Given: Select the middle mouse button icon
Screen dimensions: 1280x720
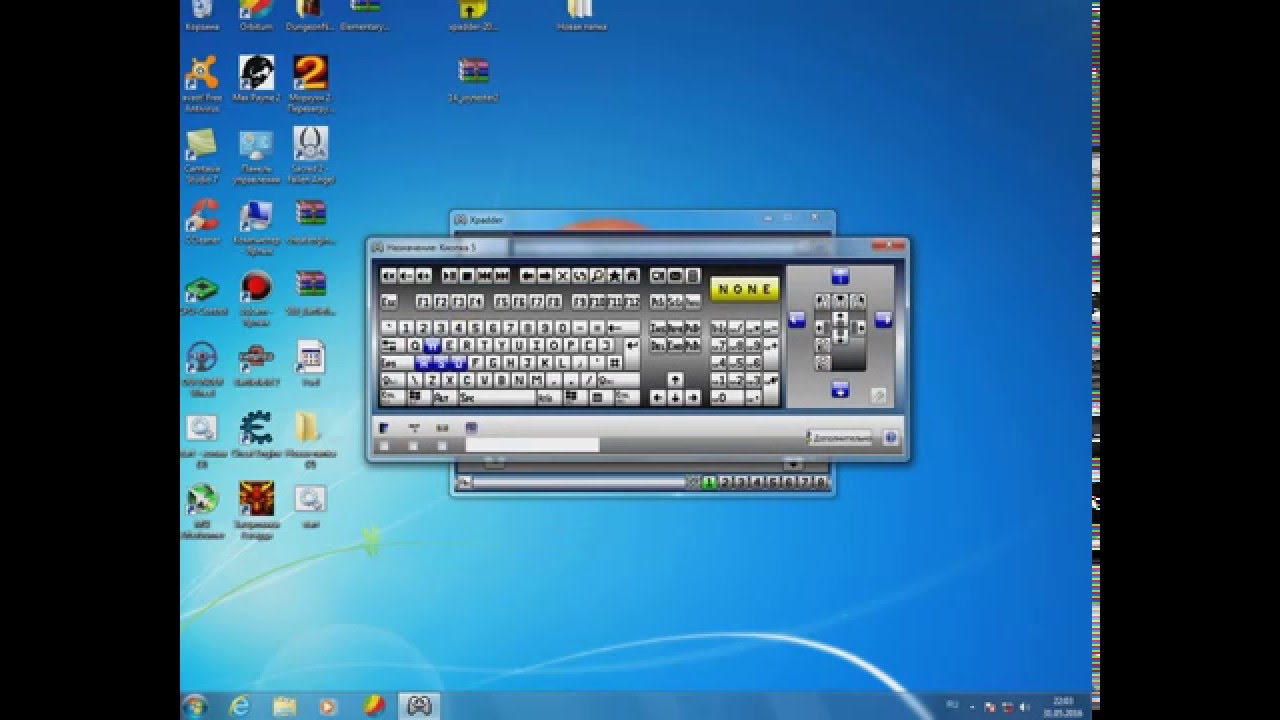Looking at the screenshot, I should click(840, 301).
